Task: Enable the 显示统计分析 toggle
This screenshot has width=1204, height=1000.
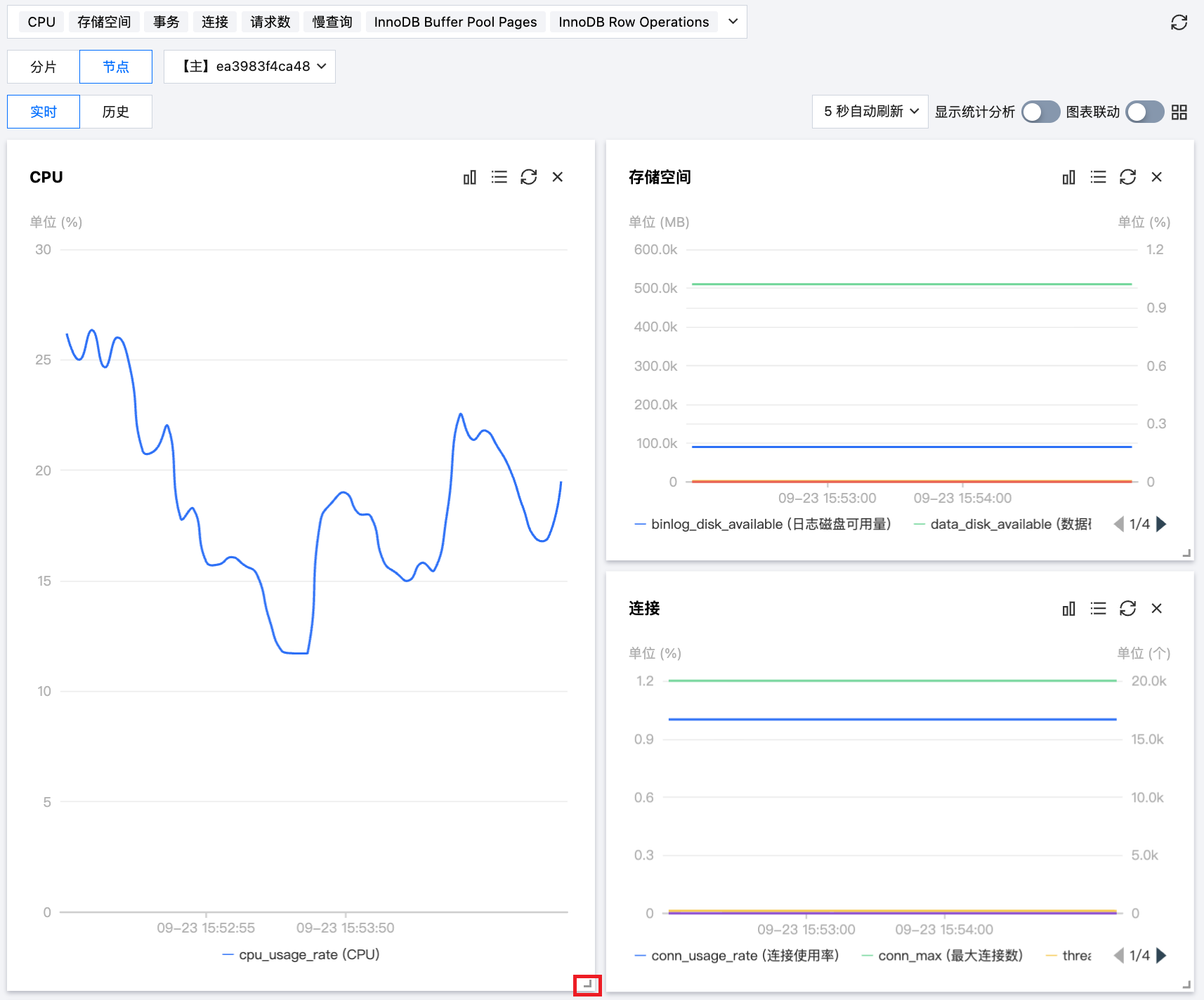Action: pyautogui.click(x=1040, y=112)
